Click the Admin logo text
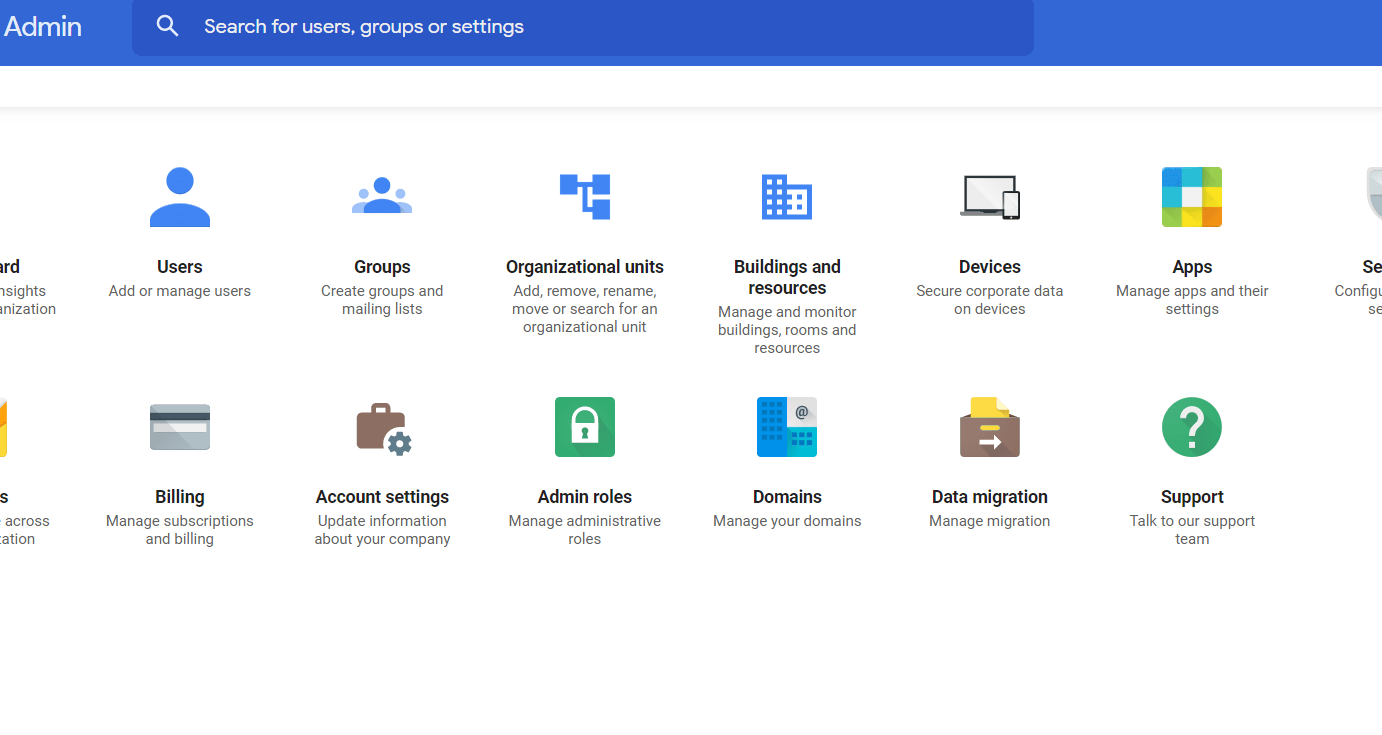Screen dimensions: 1382x735 click(43, 27)
